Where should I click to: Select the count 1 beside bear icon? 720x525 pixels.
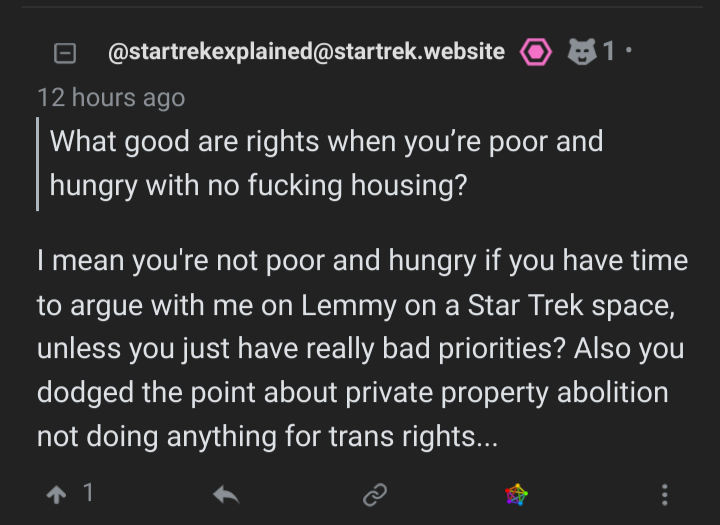click(x=609, y=51)
